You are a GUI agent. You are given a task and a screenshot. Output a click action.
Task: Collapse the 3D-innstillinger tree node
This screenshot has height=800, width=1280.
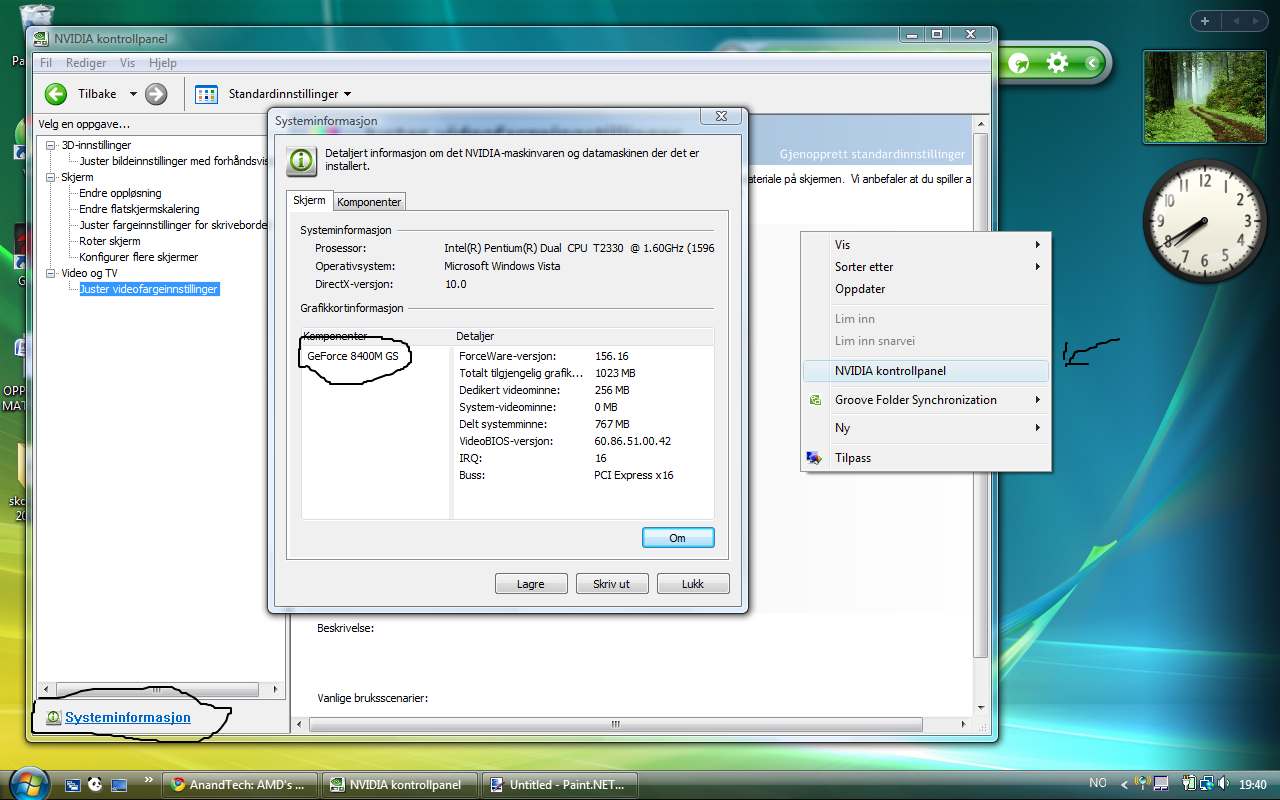51,145
